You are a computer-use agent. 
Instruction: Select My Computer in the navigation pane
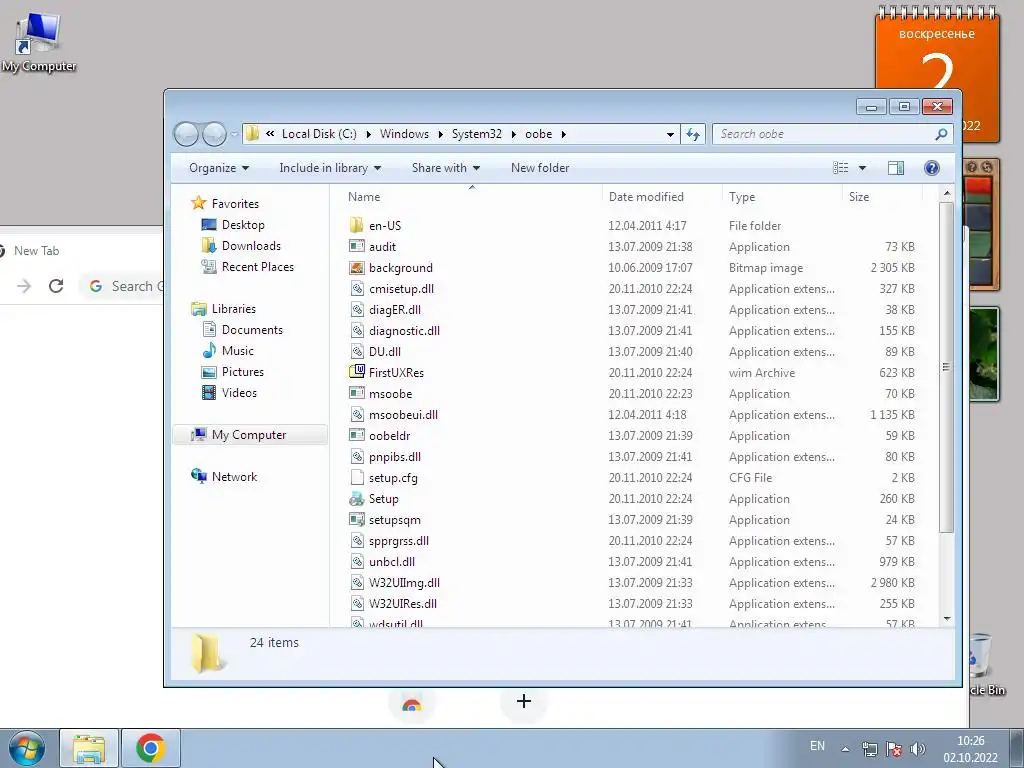tap(249, 435)
